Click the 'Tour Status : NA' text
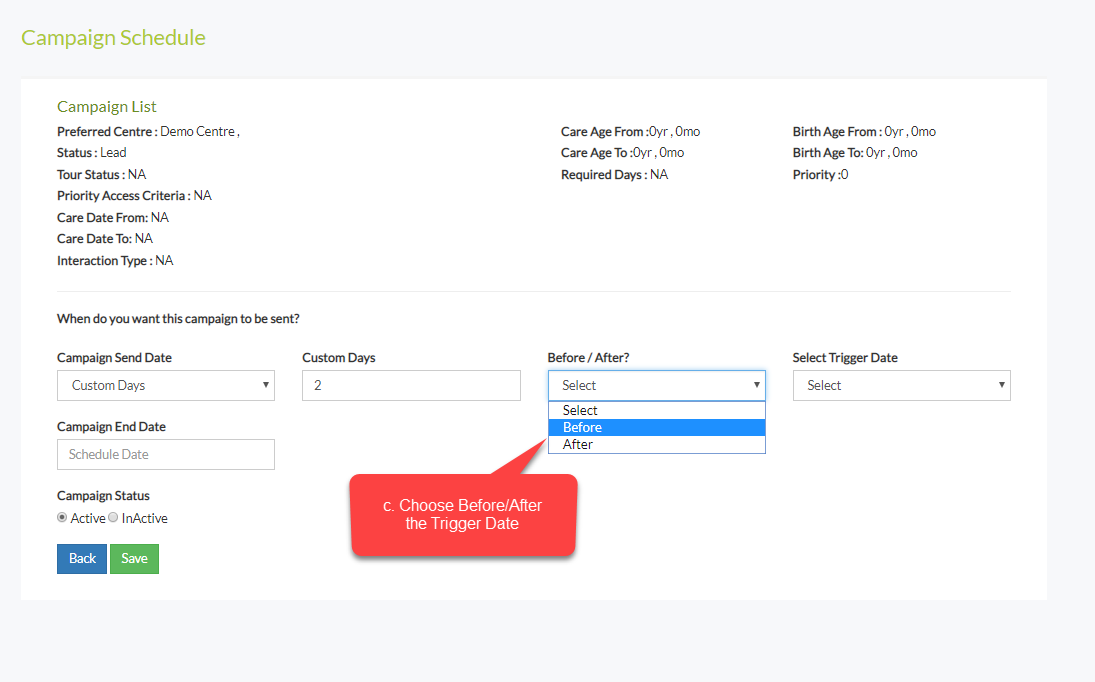Image resolution: width=1095 pixels, height=682 pixels. (102, 175)
